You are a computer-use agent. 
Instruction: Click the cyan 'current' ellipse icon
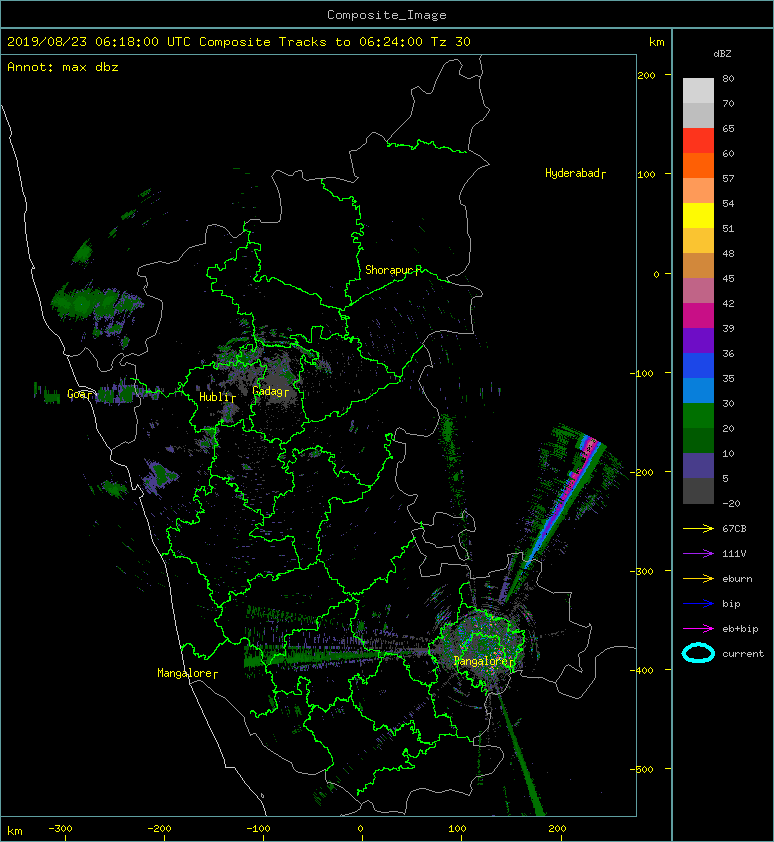click(698, 653)
